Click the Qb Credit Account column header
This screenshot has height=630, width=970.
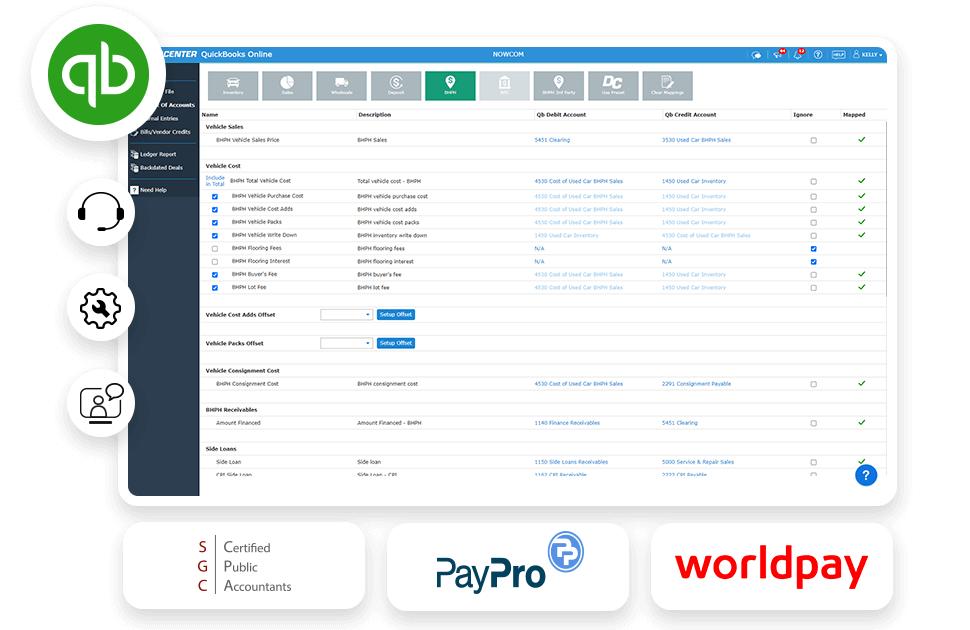[x=690, y=115]
